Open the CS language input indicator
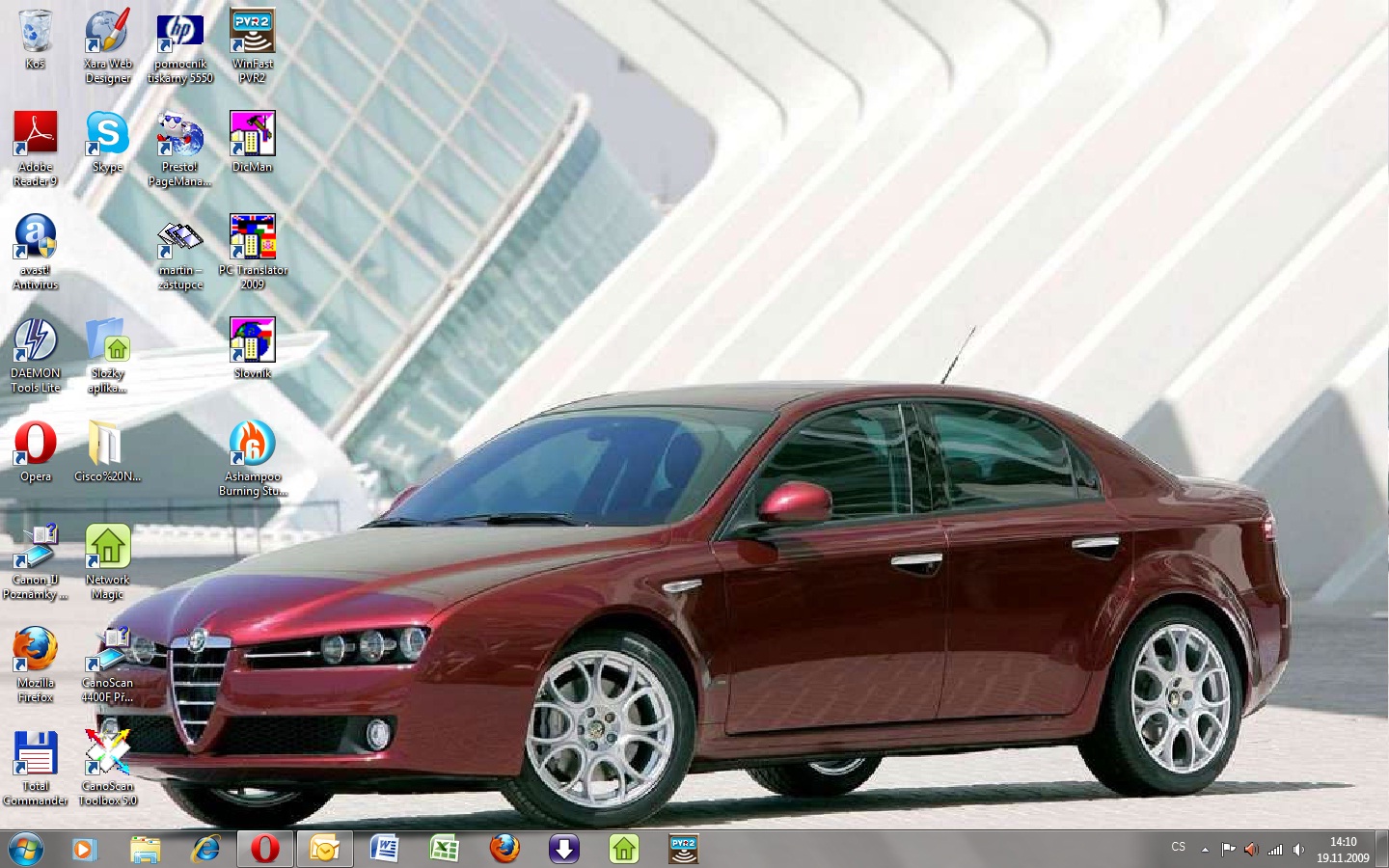This screenshot has height=868, width=1389. [1178, 847]
